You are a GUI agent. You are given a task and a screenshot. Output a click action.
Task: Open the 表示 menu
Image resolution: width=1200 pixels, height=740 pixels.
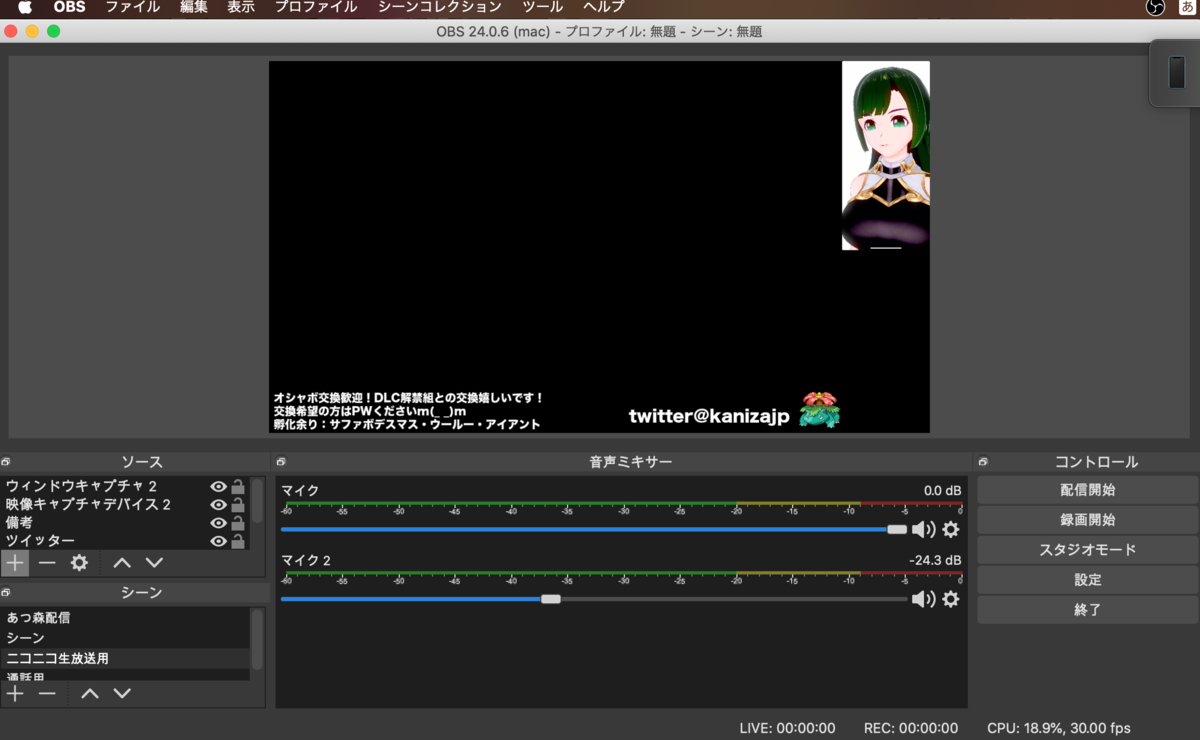241,7
